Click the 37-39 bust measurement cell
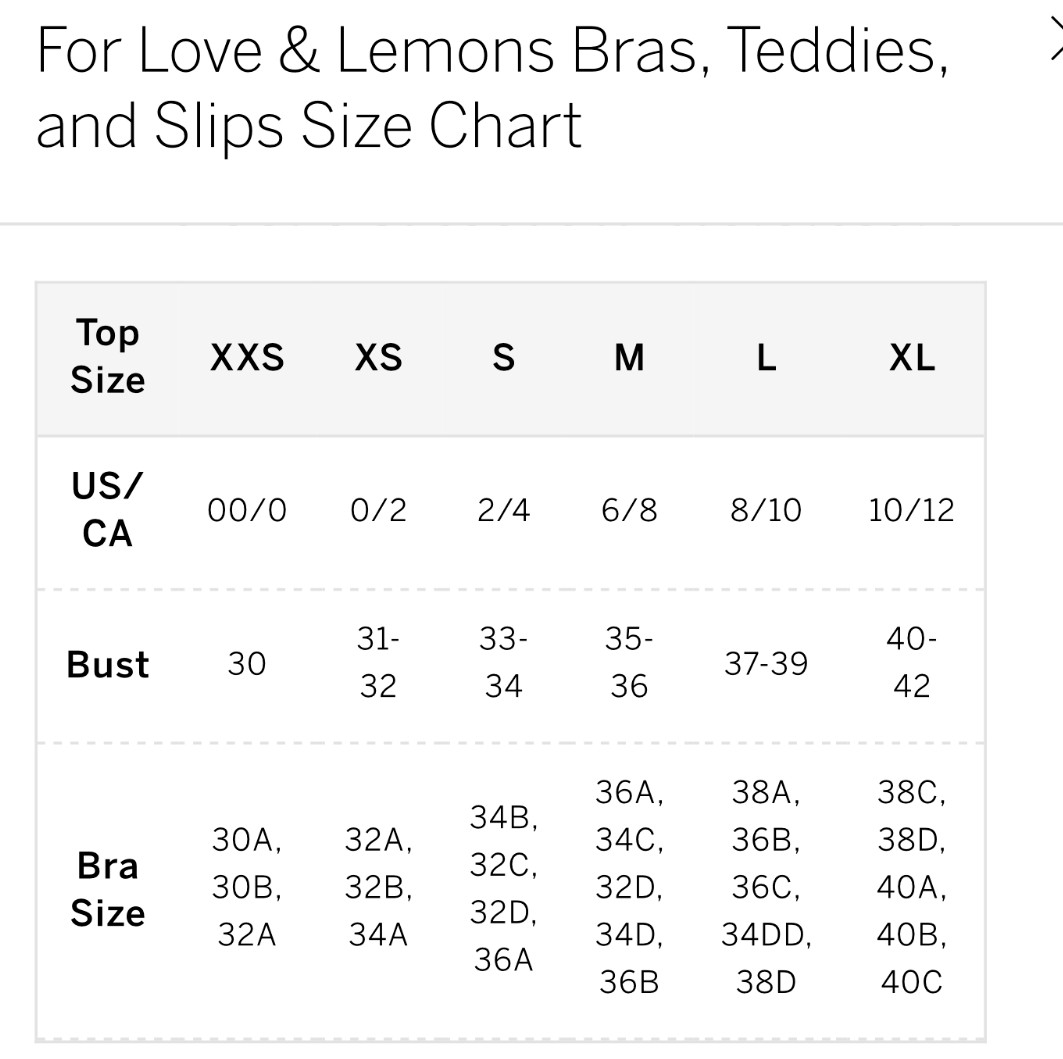Viewport: 1063px width, 1059px height. 766,664
